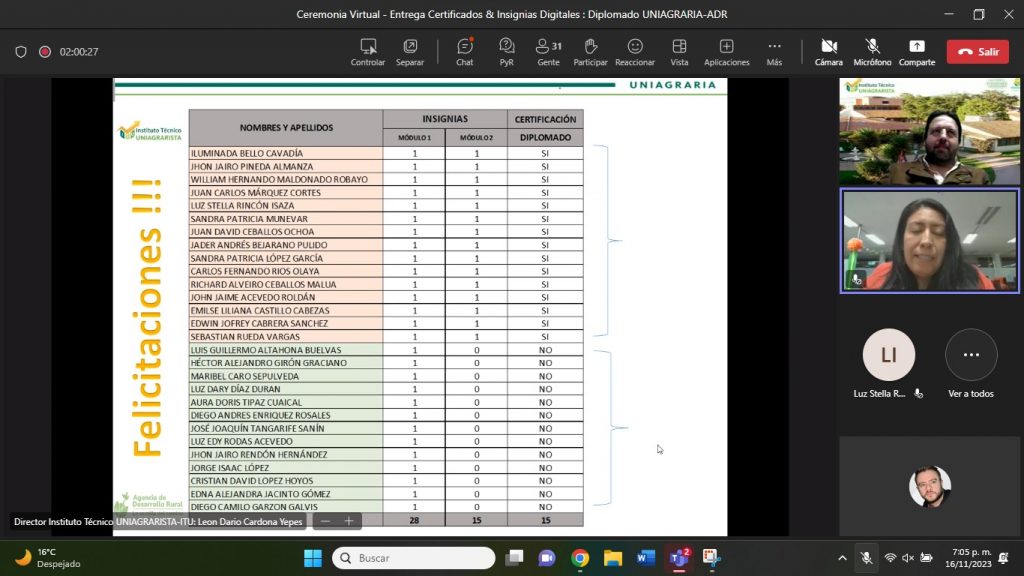
Task: Open the PyR questions panel
Action: click(x=506, y=51)
